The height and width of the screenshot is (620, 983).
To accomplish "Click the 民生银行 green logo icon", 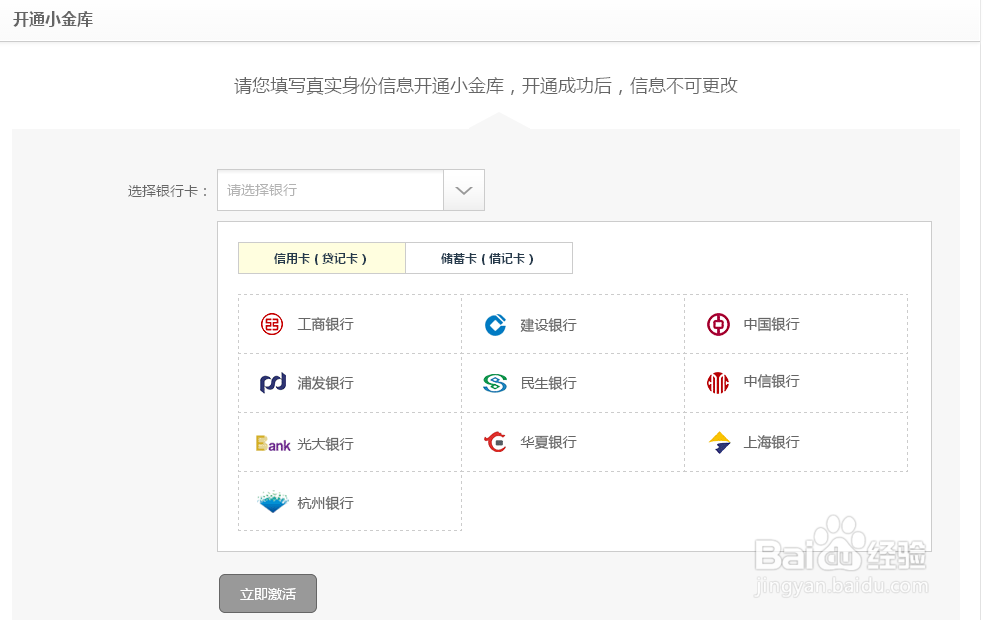I will coord(495,383).
